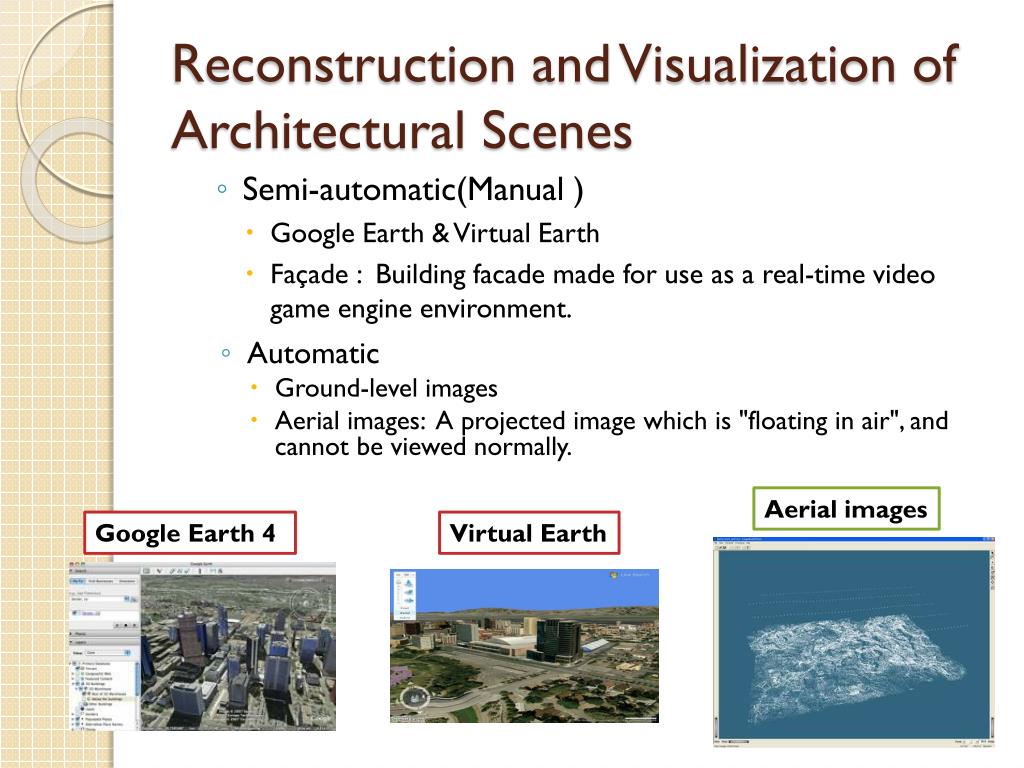
Task: Click the 'Façade : Building facade made' bullet line
Action: 602,275
